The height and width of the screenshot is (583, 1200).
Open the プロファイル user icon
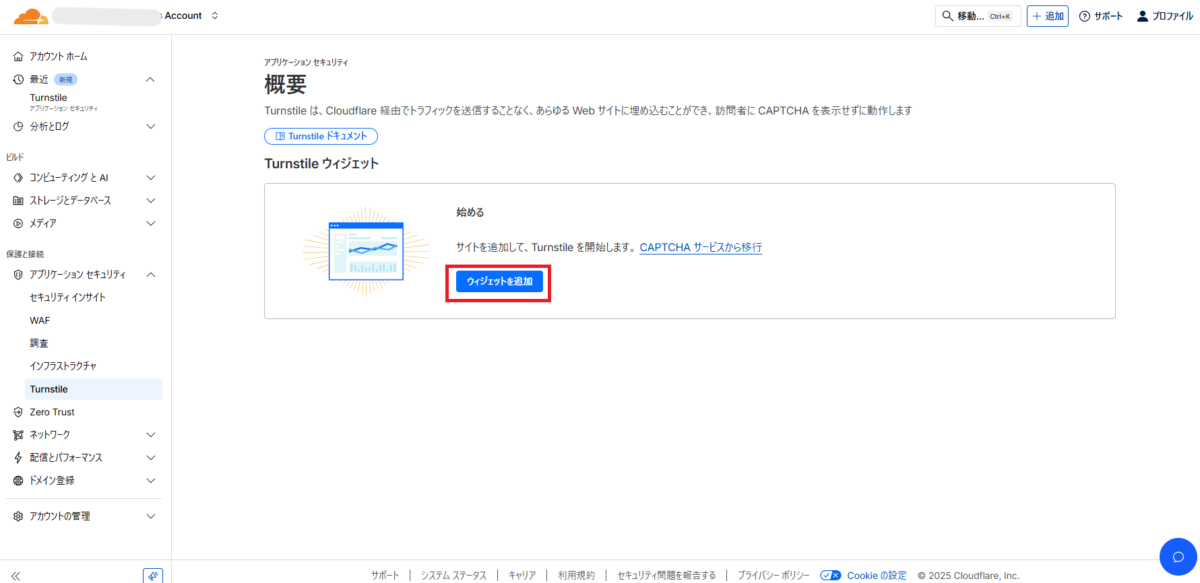coord(1142,16)
